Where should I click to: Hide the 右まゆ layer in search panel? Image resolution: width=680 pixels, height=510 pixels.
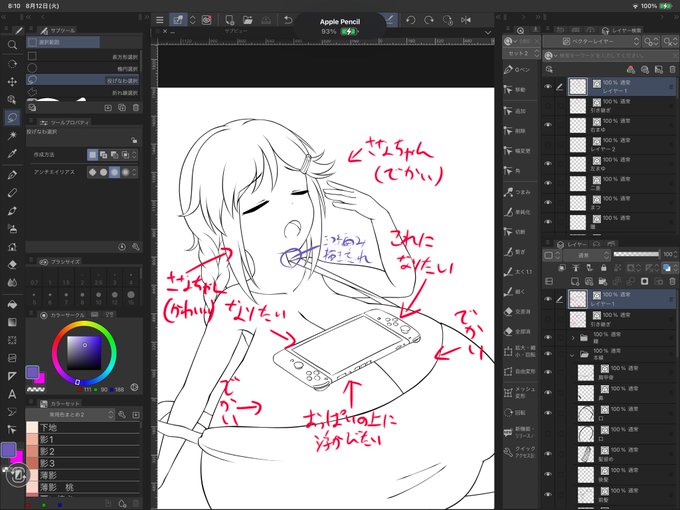pyautogui.click(x=548, y=125)
